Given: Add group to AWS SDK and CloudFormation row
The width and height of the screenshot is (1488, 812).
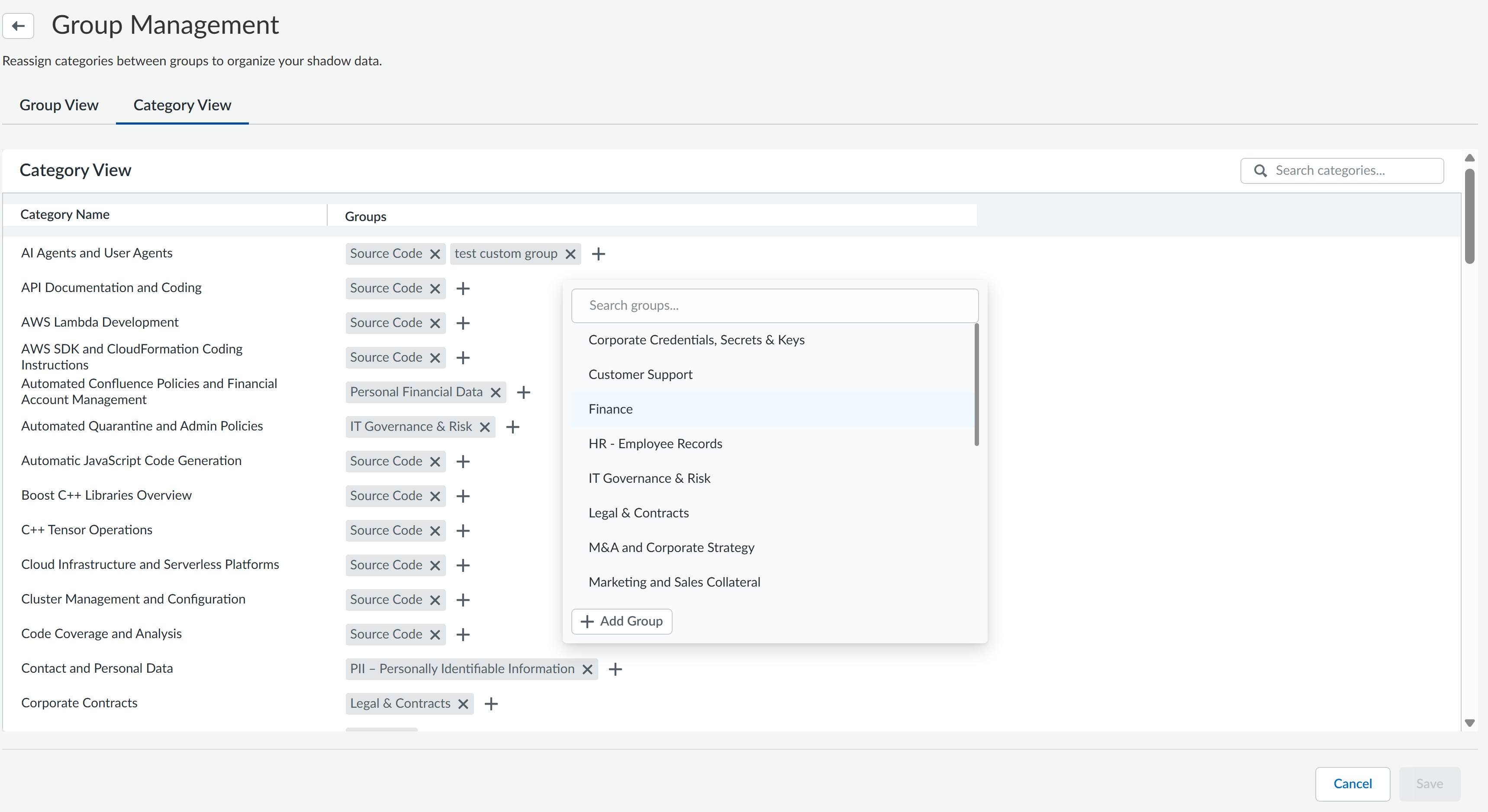Looking at the screenshot, I should [463, 358].
